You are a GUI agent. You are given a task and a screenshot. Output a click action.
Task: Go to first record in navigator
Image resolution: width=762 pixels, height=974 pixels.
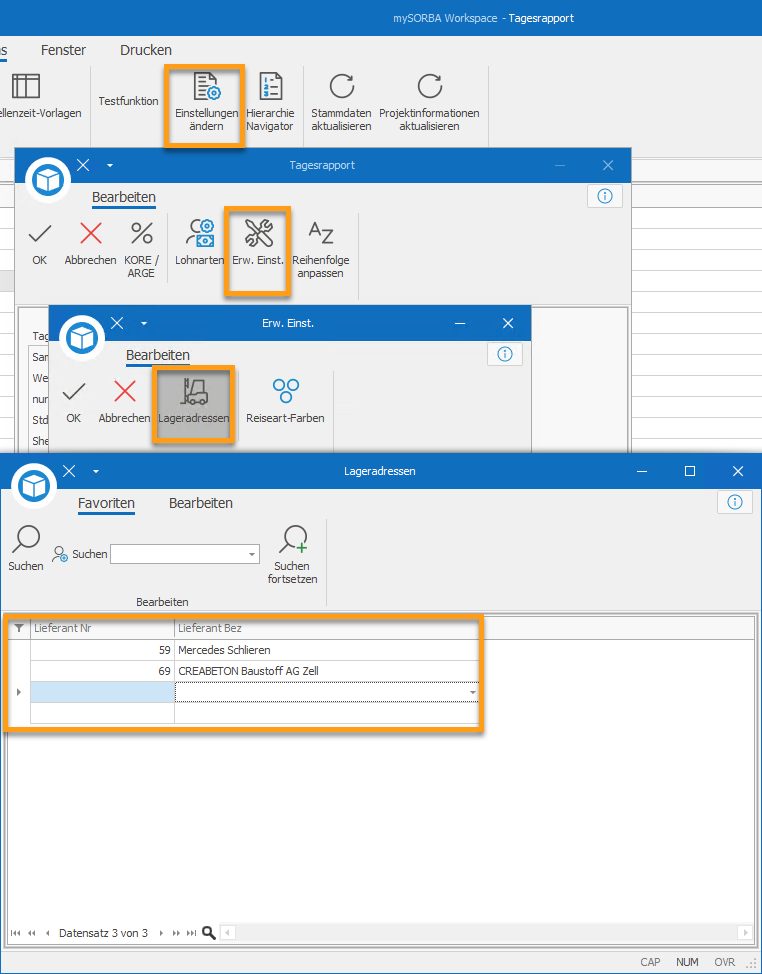[16, 933]
